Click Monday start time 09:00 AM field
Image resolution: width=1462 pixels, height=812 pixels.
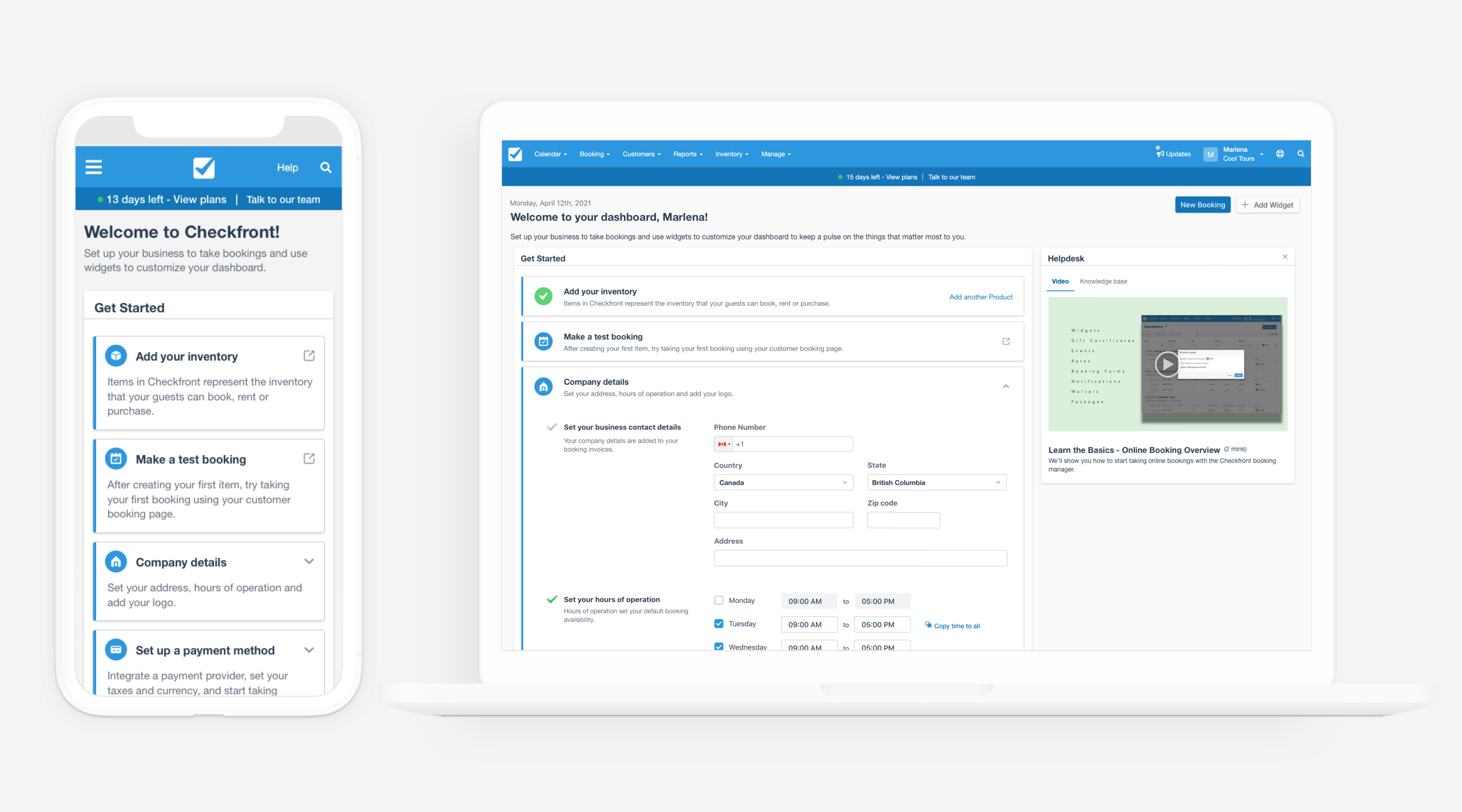pos(809,601)
